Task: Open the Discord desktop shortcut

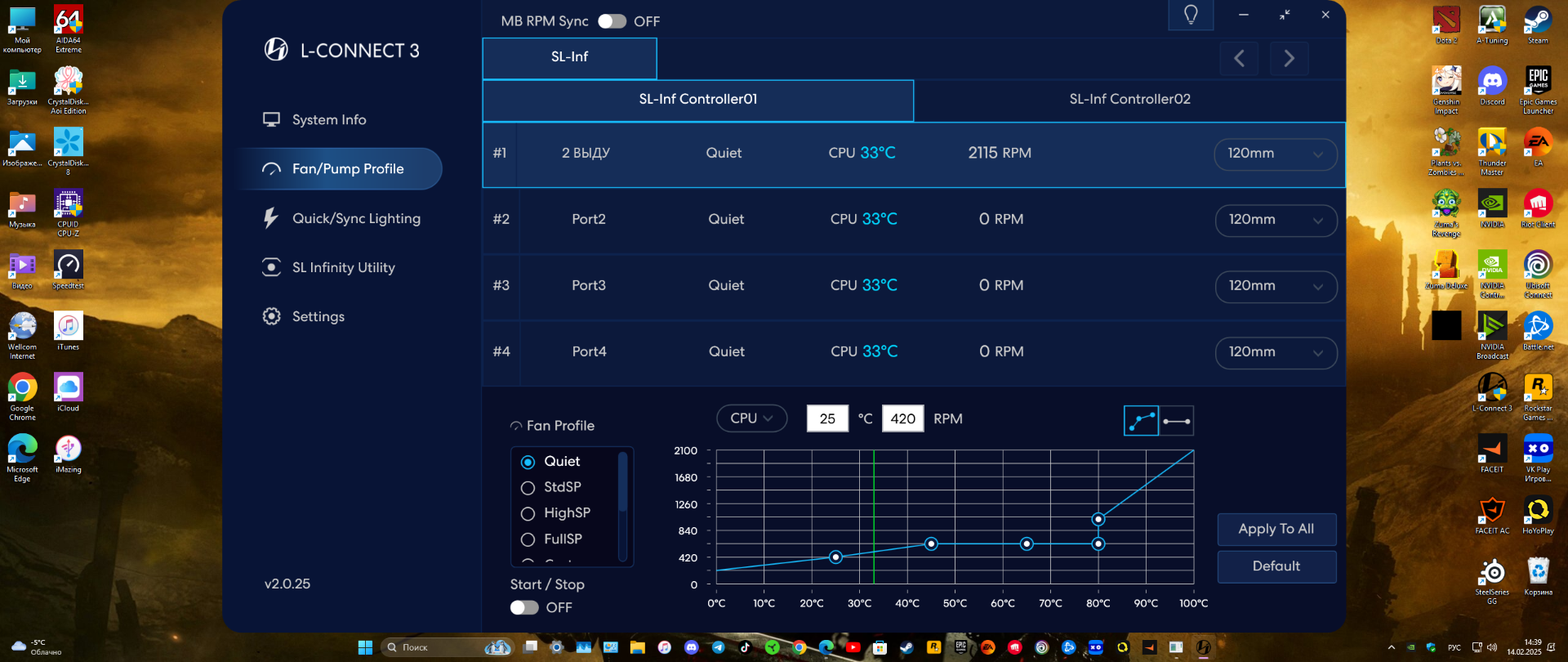Action: tap(1492, 87)
